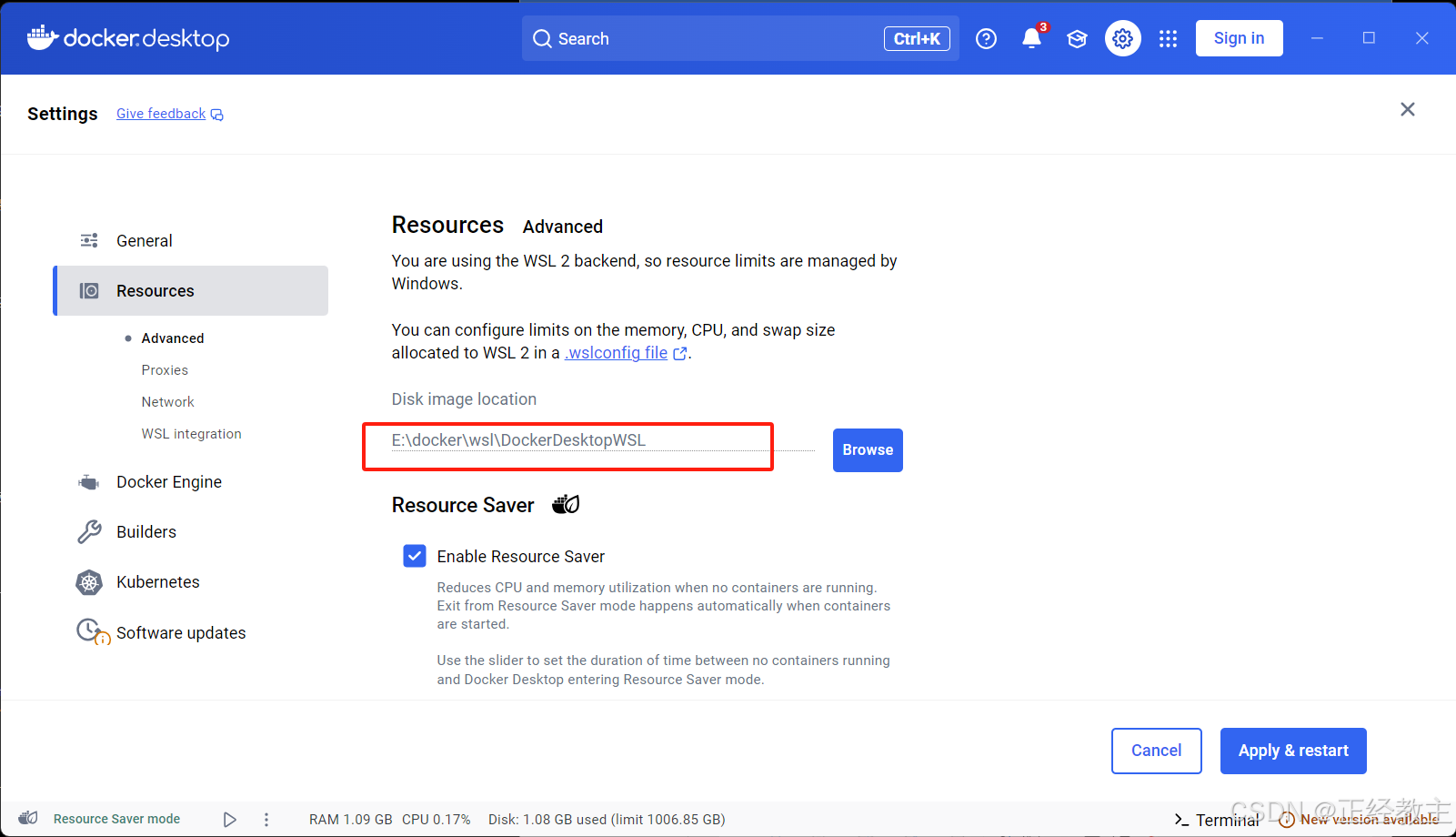Click Disk usage status entry

pos(607,819)
